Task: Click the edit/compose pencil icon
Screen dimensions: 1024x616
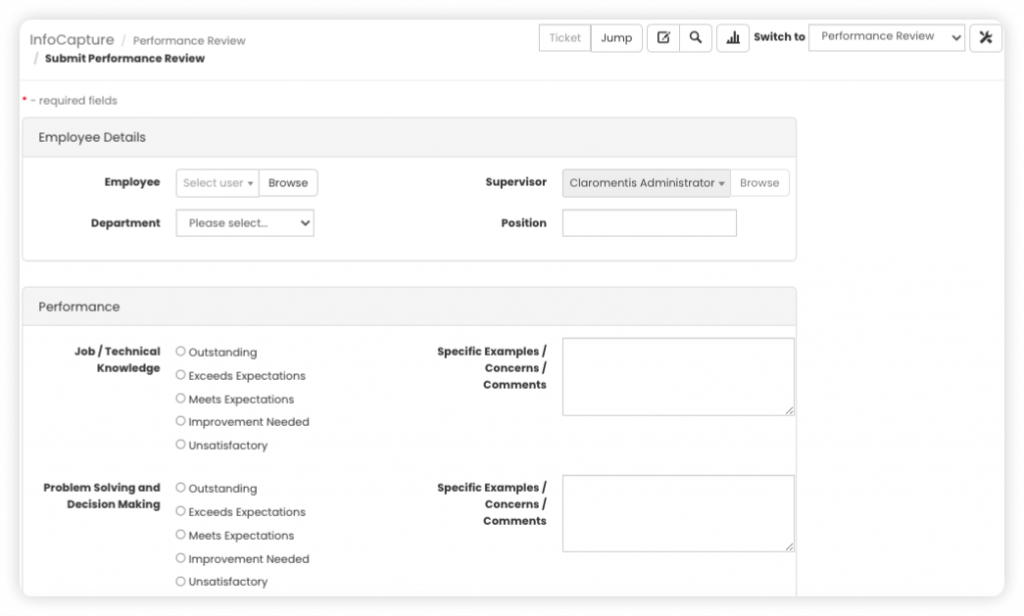Action: [663, 38]
